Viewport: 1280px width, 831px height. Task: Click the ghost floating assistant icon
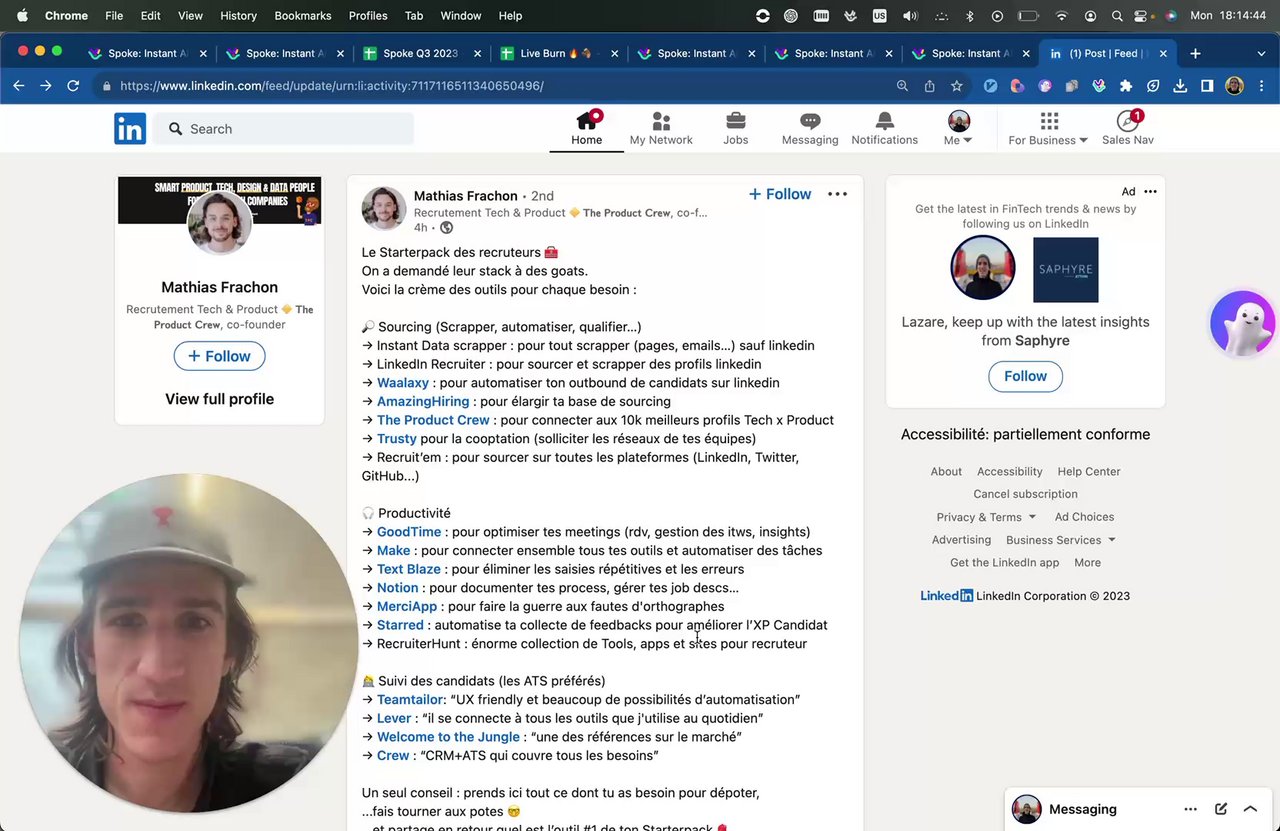(1242, 323)
